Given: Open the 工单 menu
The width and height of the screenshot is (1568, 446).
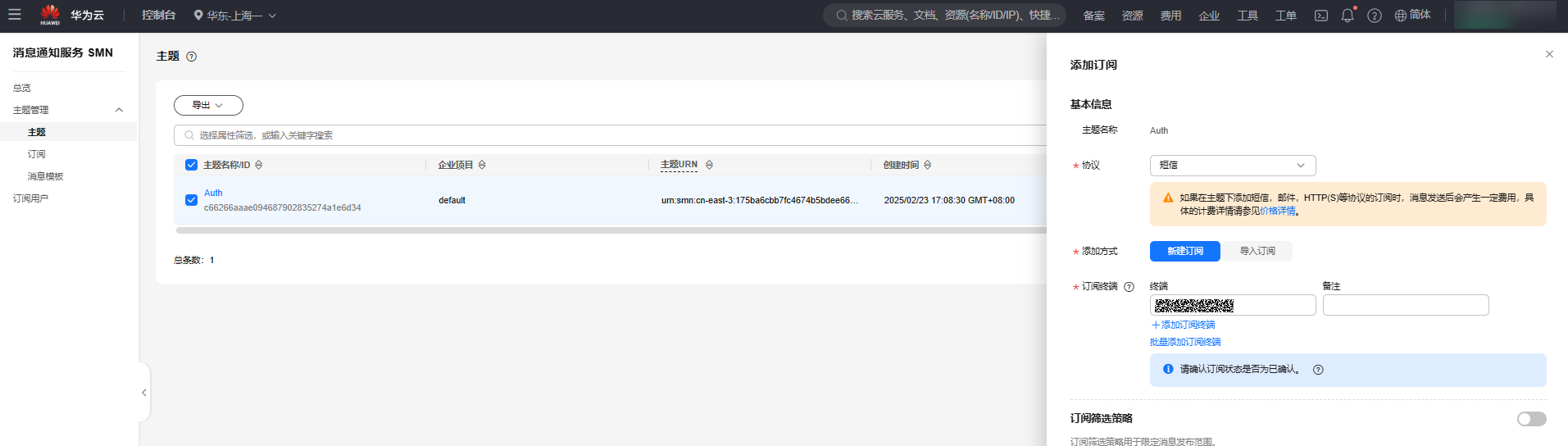Looking at the screenshot, I should coord(1286,16).
